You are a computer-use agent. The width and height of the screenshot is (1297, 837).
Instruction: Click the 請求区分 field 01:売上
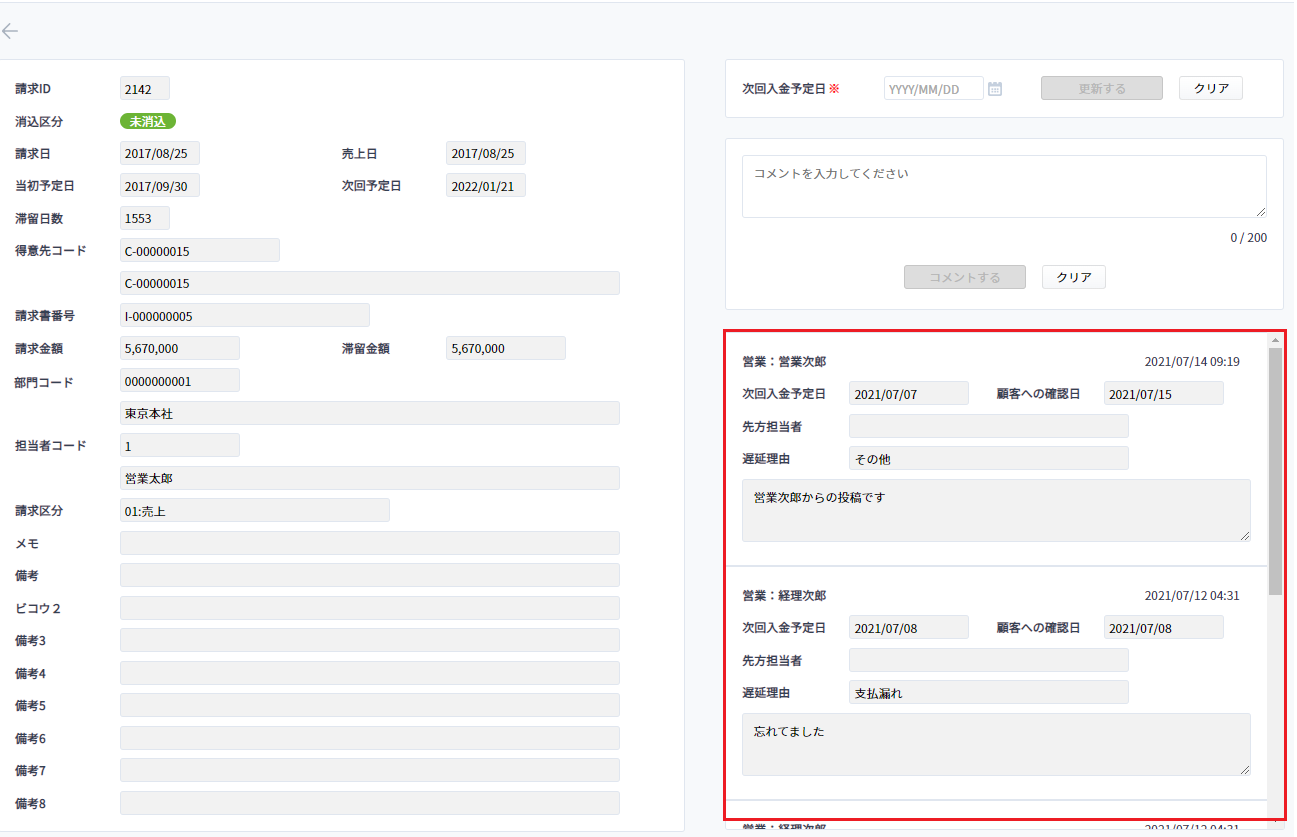pos(255,510)
